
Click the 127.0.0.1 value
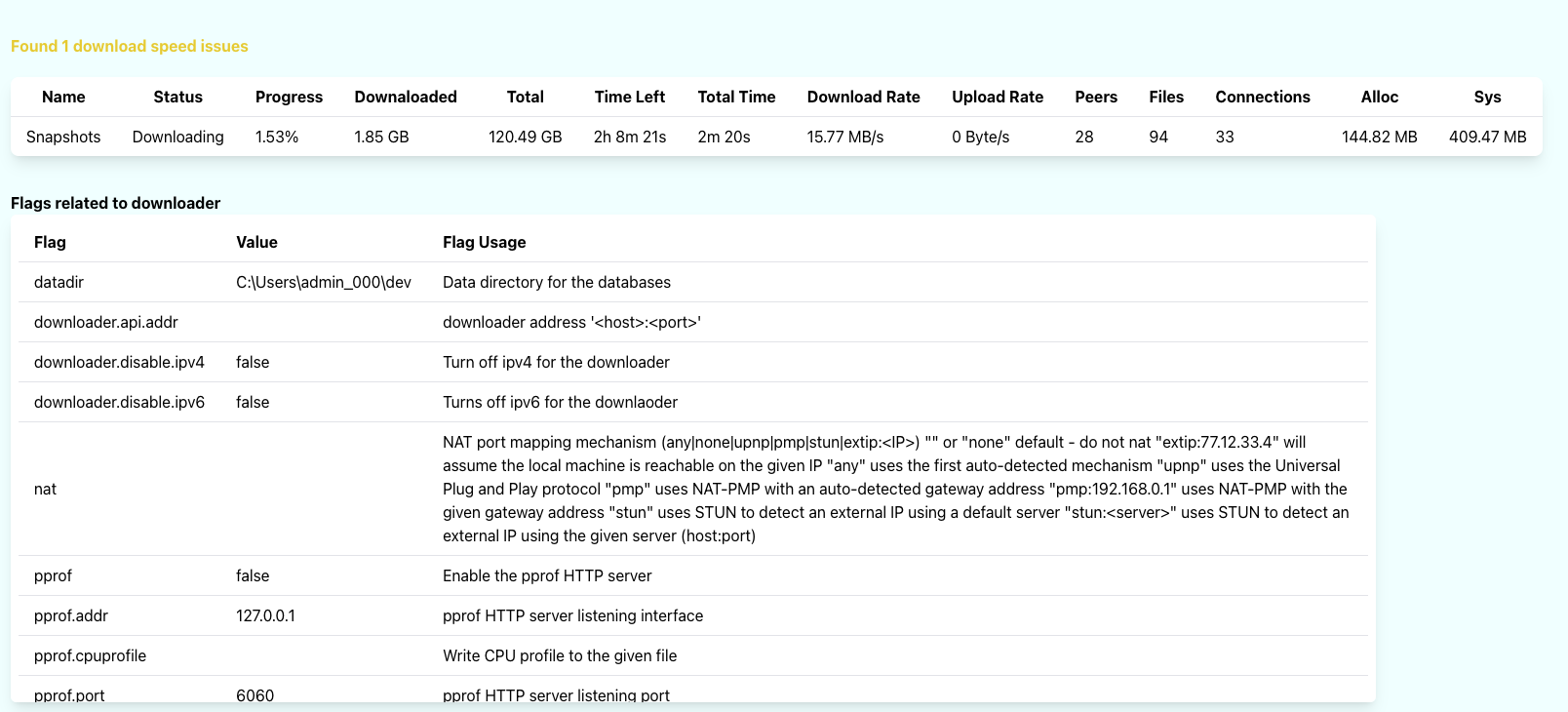pyautogui.click(x=265, y=615)
